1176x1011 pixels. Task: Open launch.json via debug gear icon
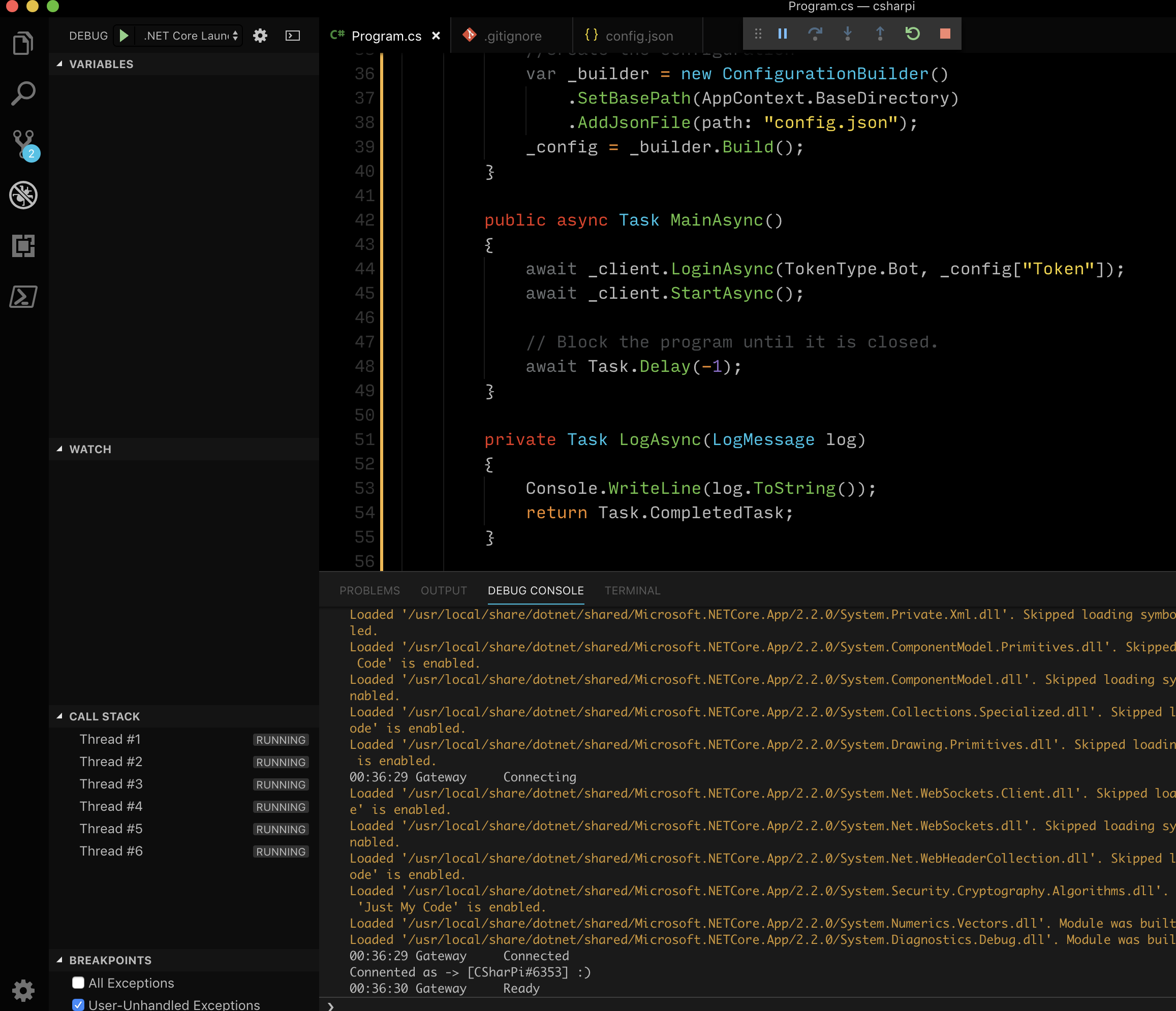[x=260, y=36]
